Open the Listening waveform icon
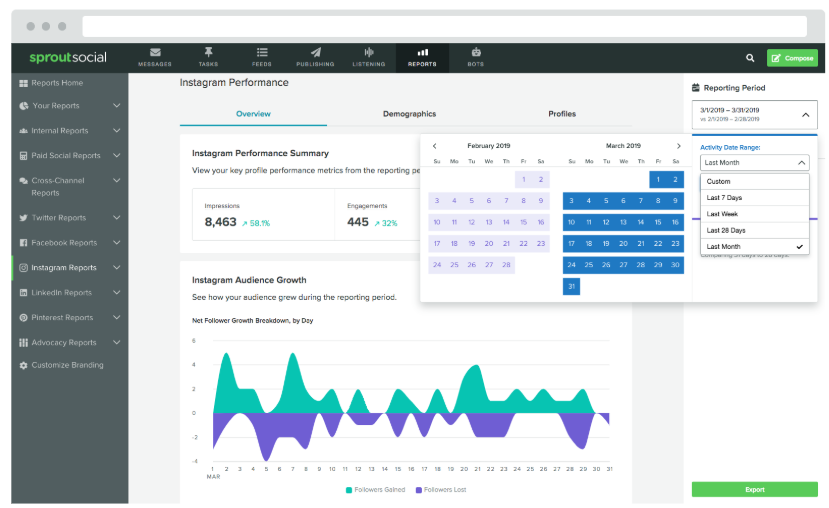Screen dimensions: 829x508 369,52
